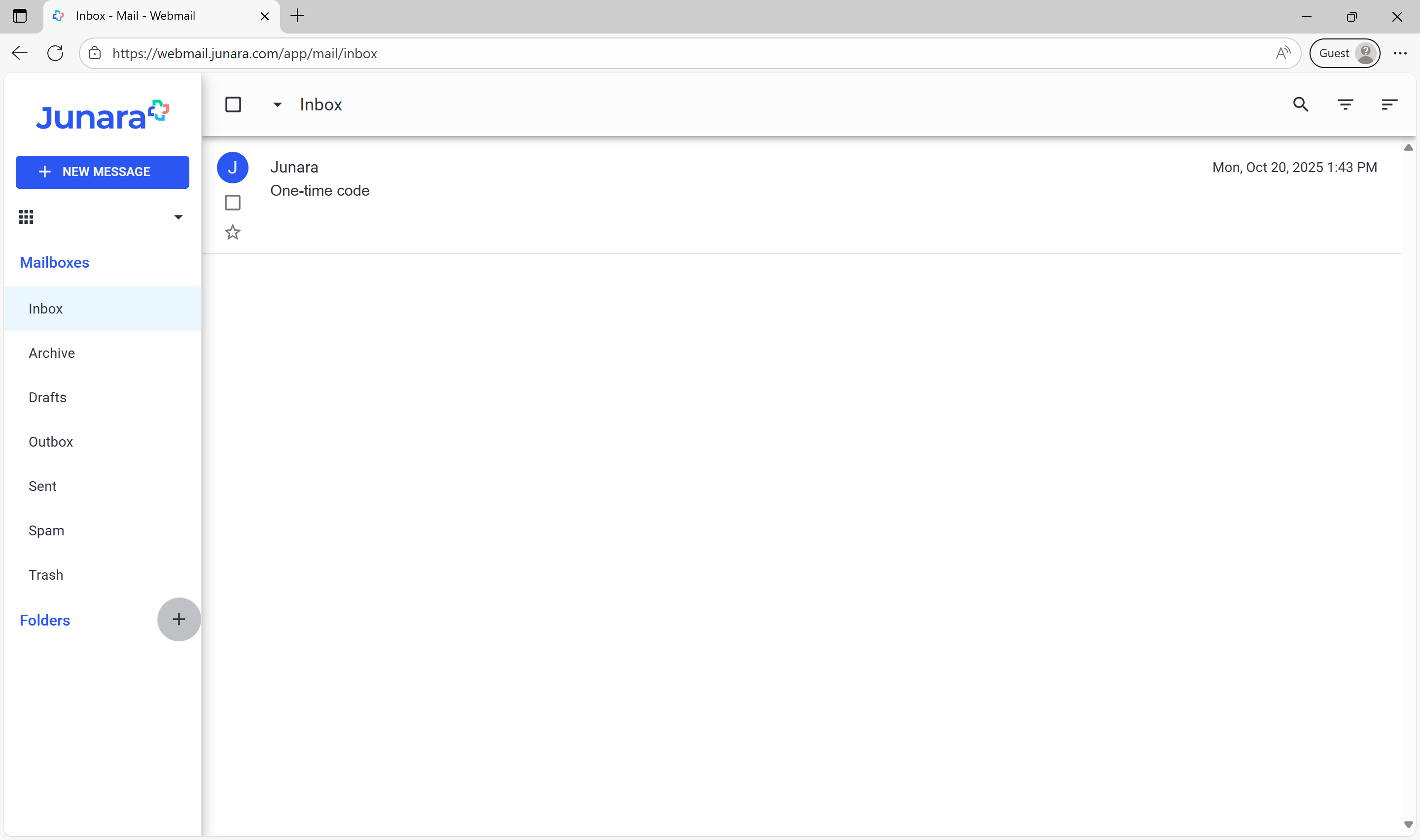Viewport: 1420px width, 840px height.
Task: Select the Inbox mailbox
Action: tap(103, 309)
